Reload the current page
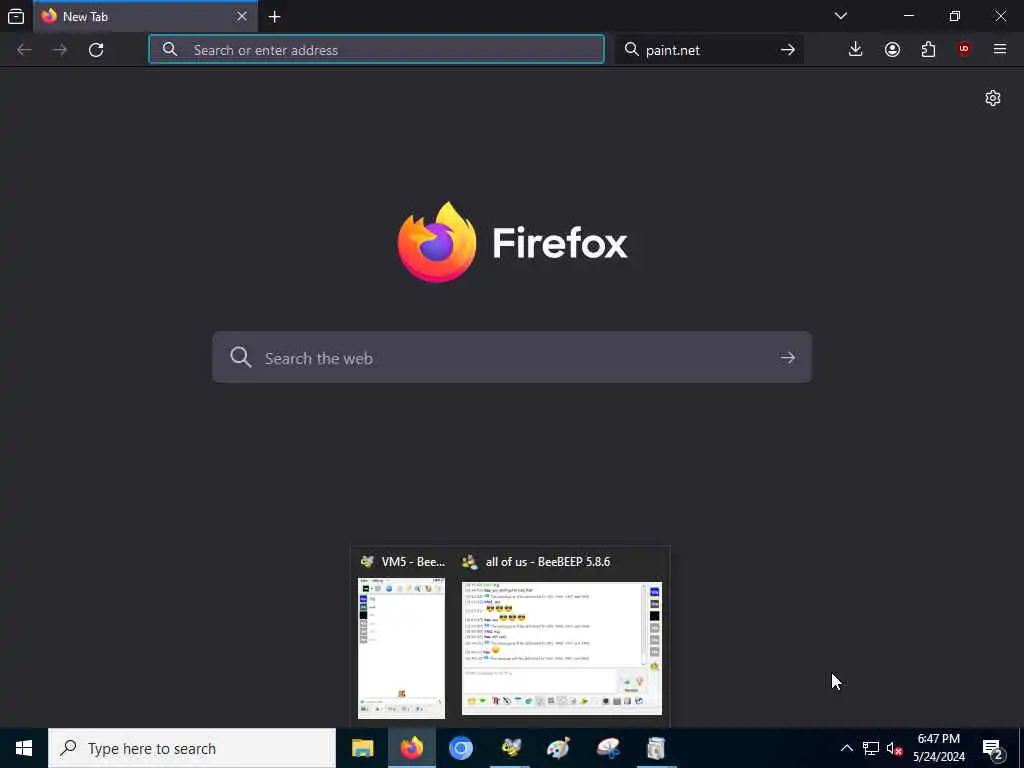The image size is (1024, 768). click(96, 50)
